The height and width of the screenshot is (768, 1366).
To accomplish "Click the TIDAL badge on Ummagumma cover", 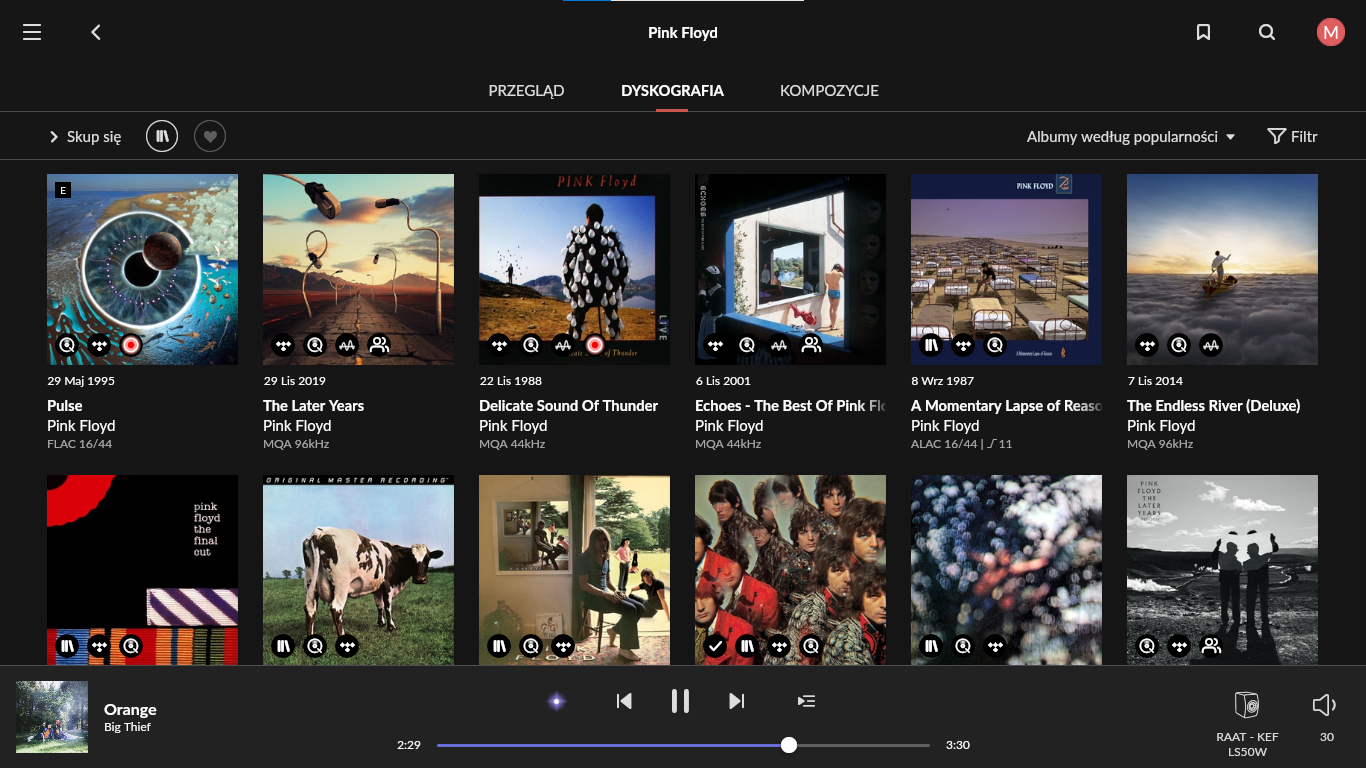I will [563, 646].
